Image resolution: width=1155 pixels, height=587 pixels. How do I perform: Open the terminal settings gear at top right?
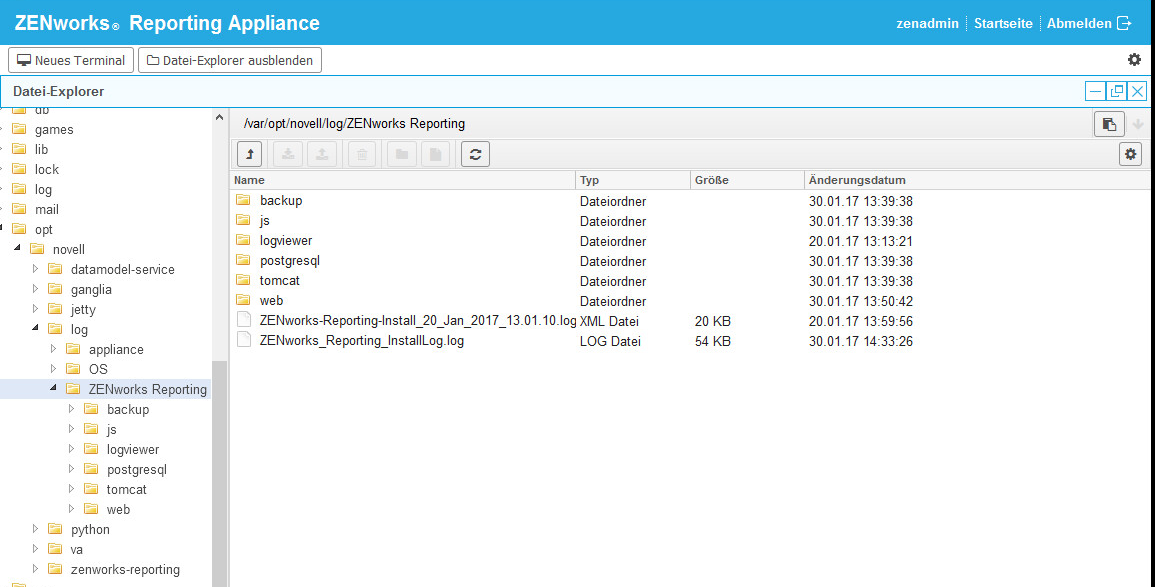pos(1134,60)
